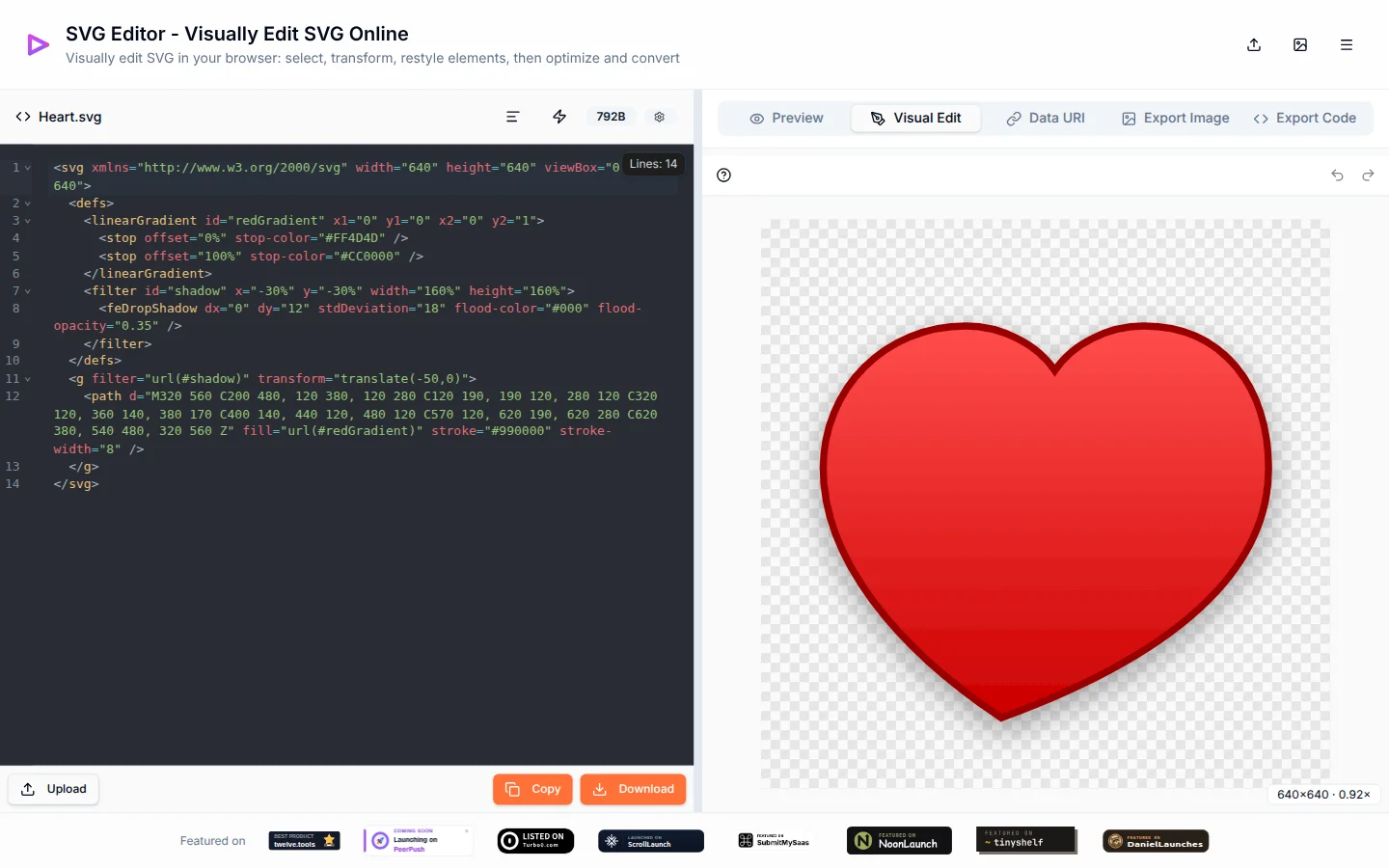Click the closing </svg> tag on line 14
The image size is (1389, 868).
76,484
